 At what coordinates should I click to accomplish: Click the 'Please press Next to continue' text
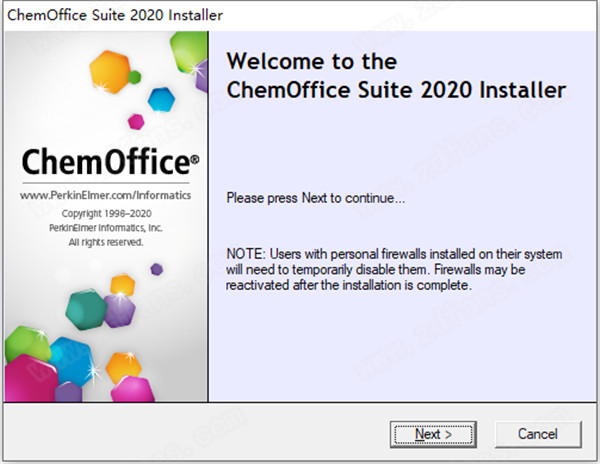click(316, 199)
